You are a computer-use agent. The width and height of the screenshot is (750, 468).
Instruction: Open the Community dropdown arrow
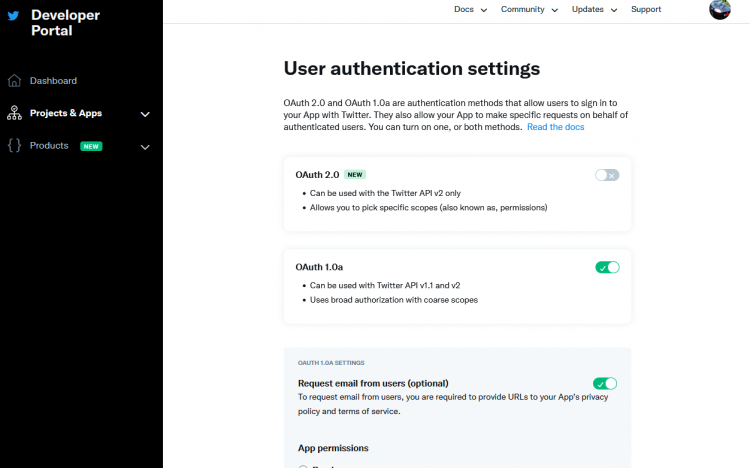tap(553, 10)
